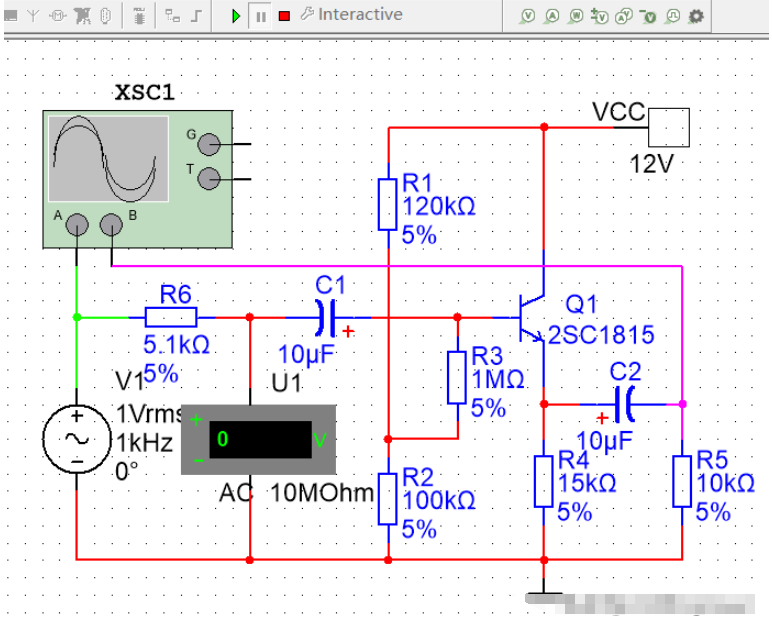This screenshot has height=620, width=772.
Task: Click the 100kΩ value of R2
Action: coord(439,501)
